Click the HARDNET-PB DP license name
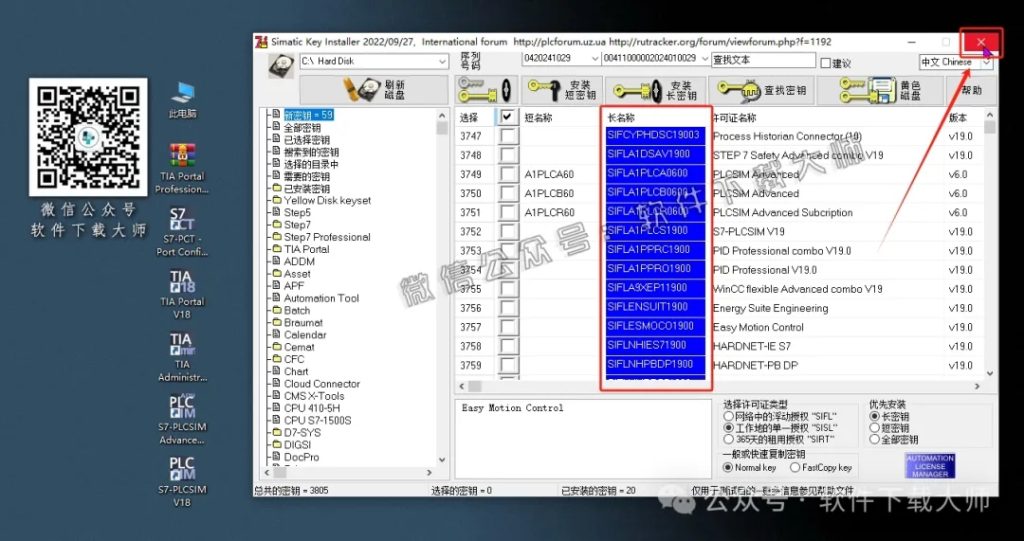1024x541 pixels. click(x=755, y=365)
